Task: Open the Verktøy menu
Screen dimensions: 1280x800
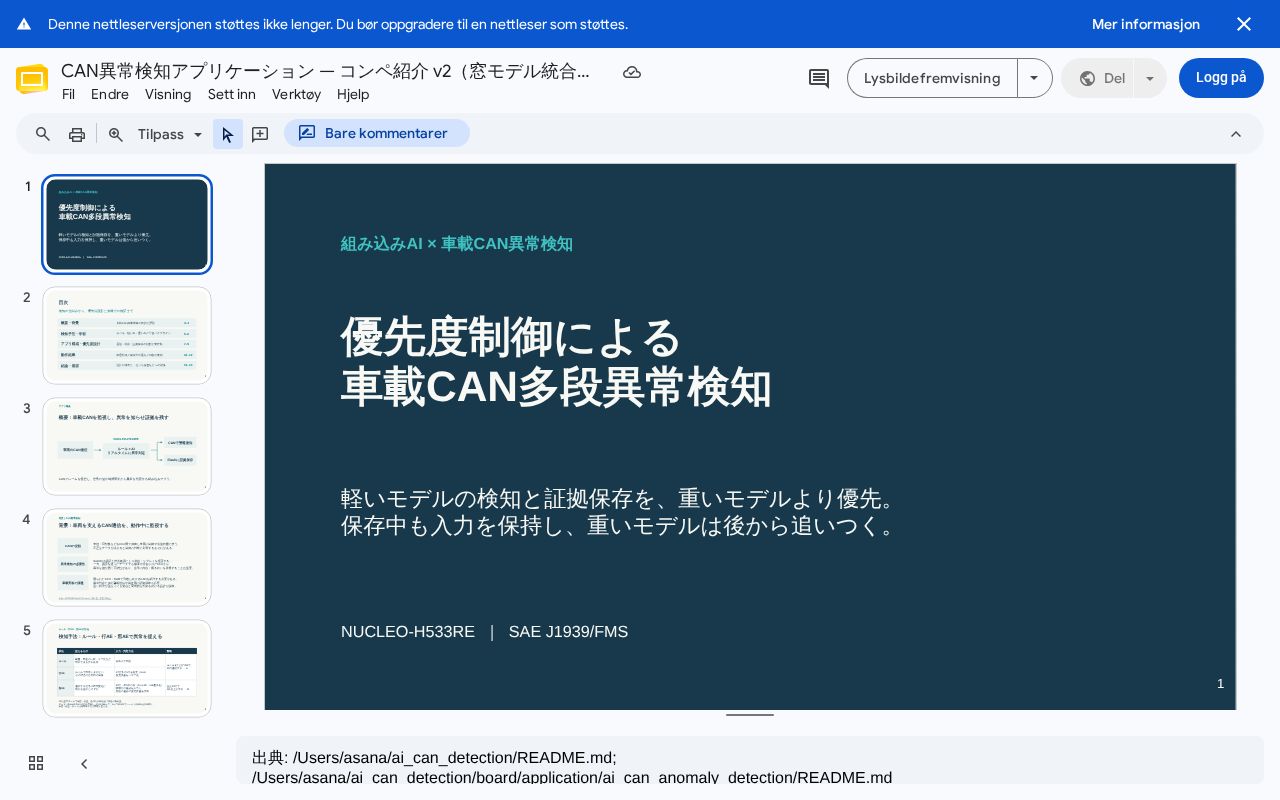Action: coord(297,94)
